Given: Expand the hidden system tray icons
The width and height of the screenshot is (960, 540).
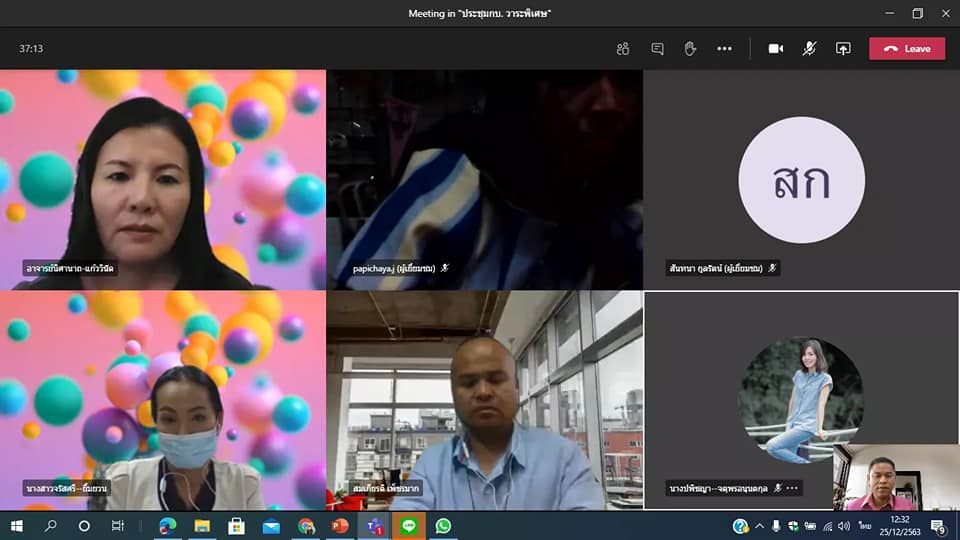Looking at the screenshot, I should [759, 525].
